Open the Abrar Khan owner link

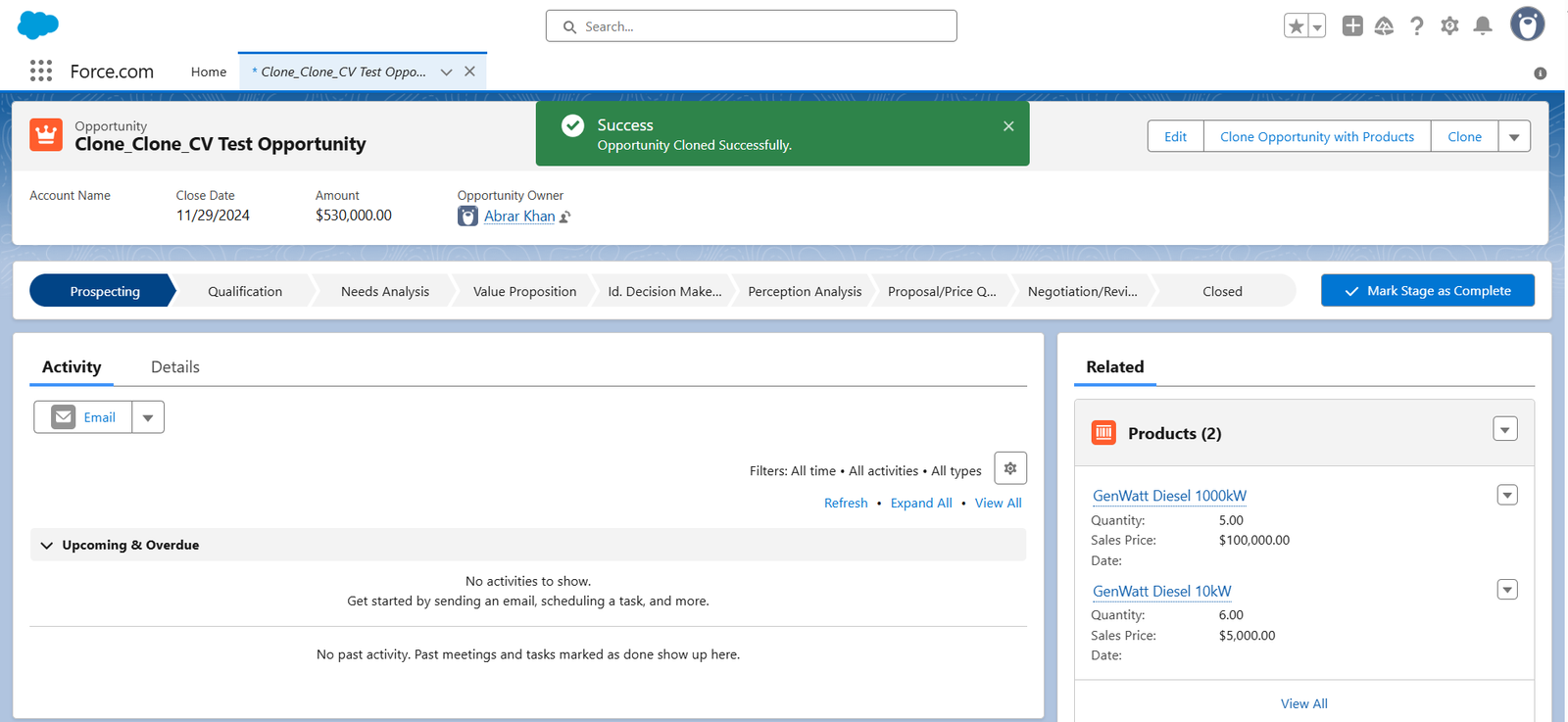(519, 216)
